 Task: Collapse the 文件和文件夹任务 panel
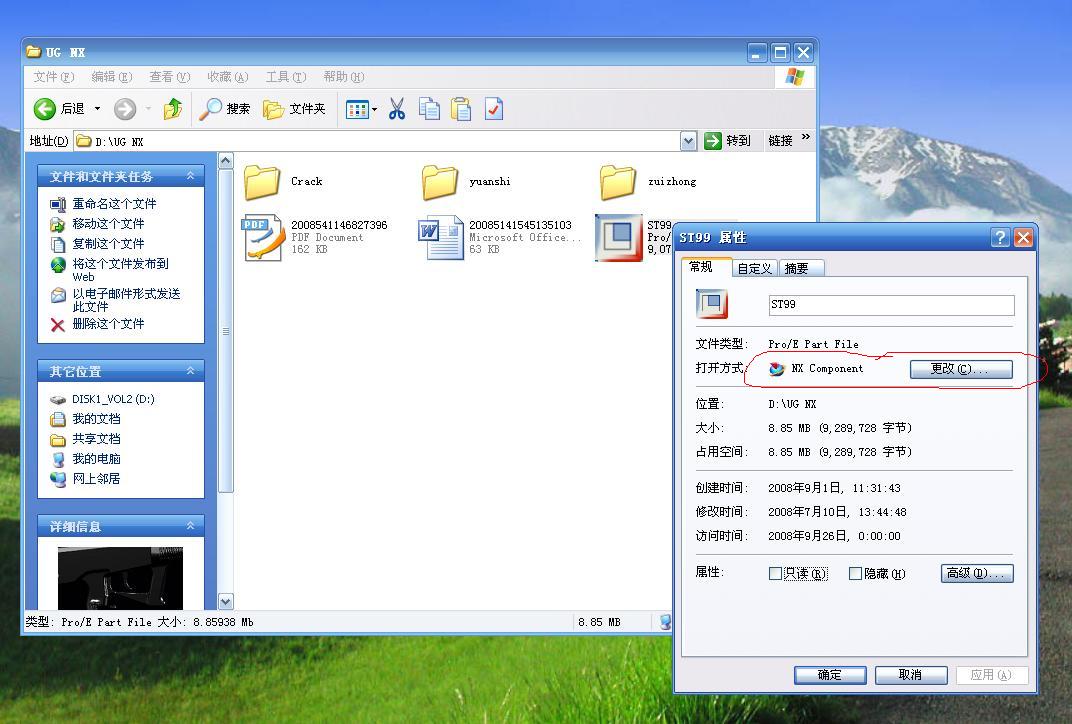point(191,176)
